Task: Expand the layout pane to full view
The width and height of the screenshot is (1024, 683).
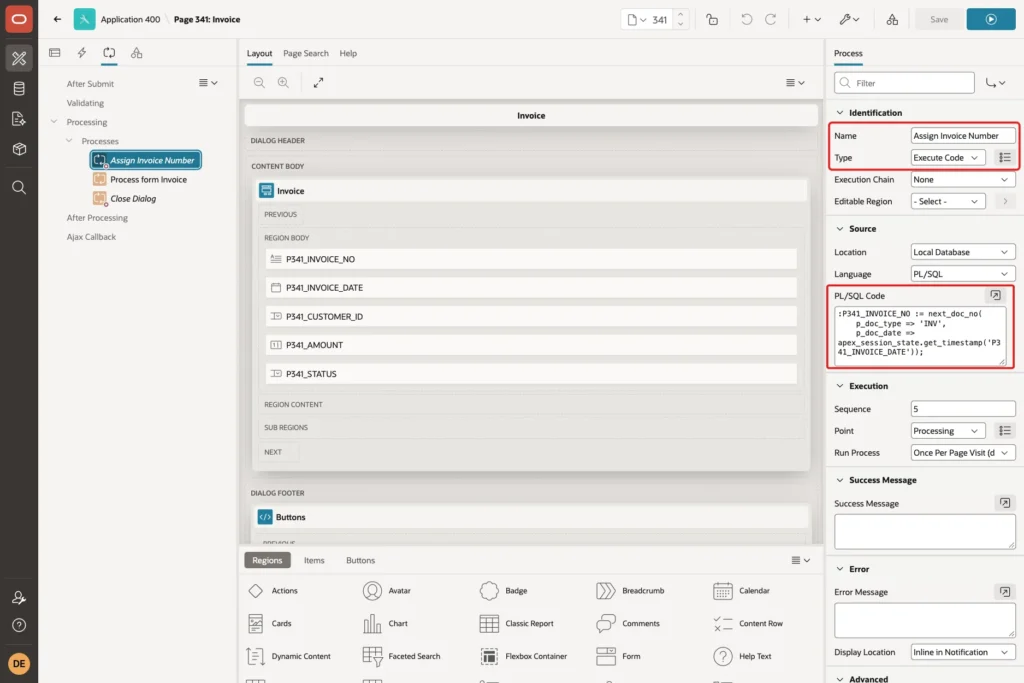Action: [x=318, y=83]
